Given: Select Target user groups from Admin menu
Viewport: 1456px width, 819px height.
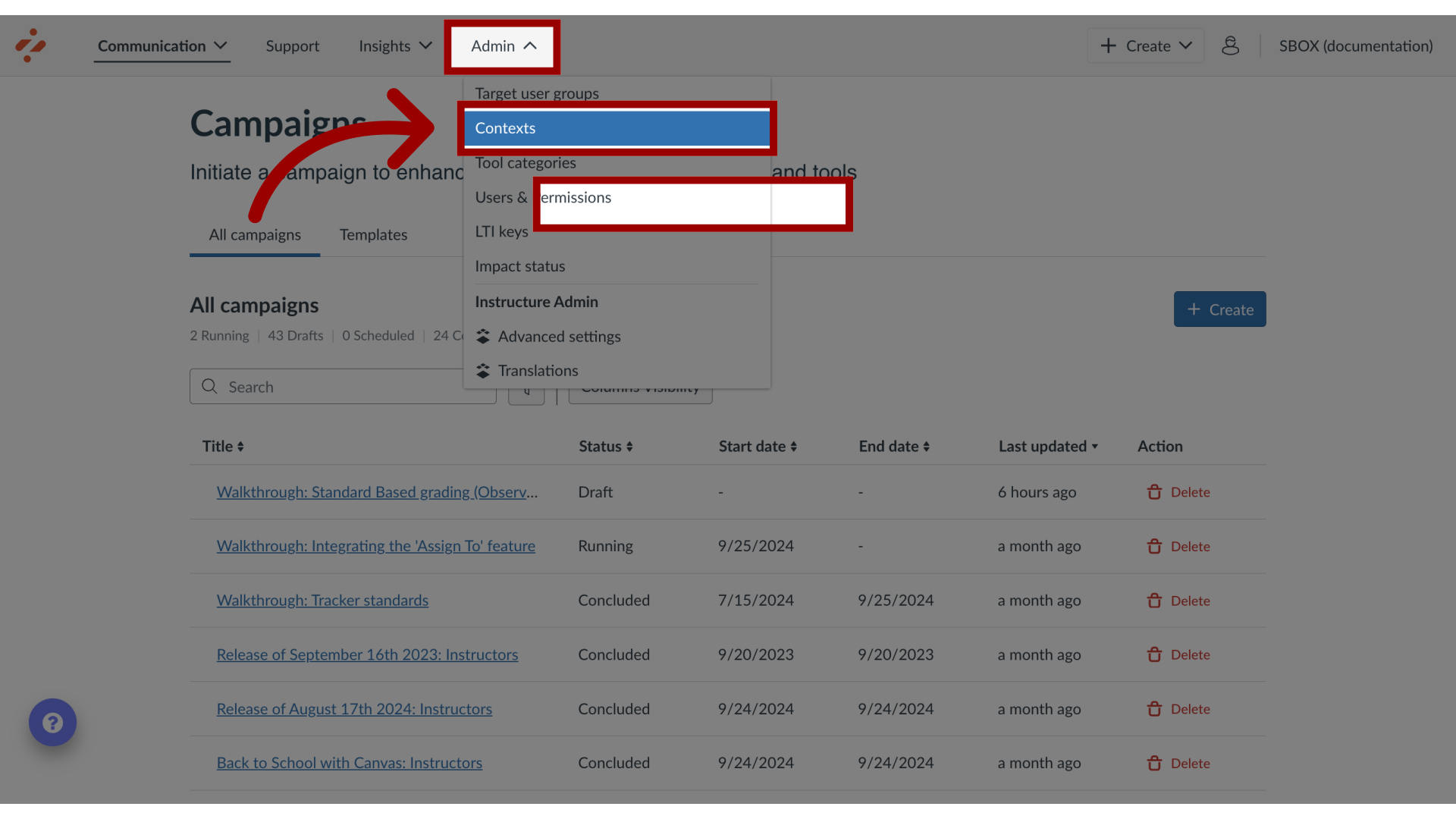Looking at the screenshot, I should [617, 93].
